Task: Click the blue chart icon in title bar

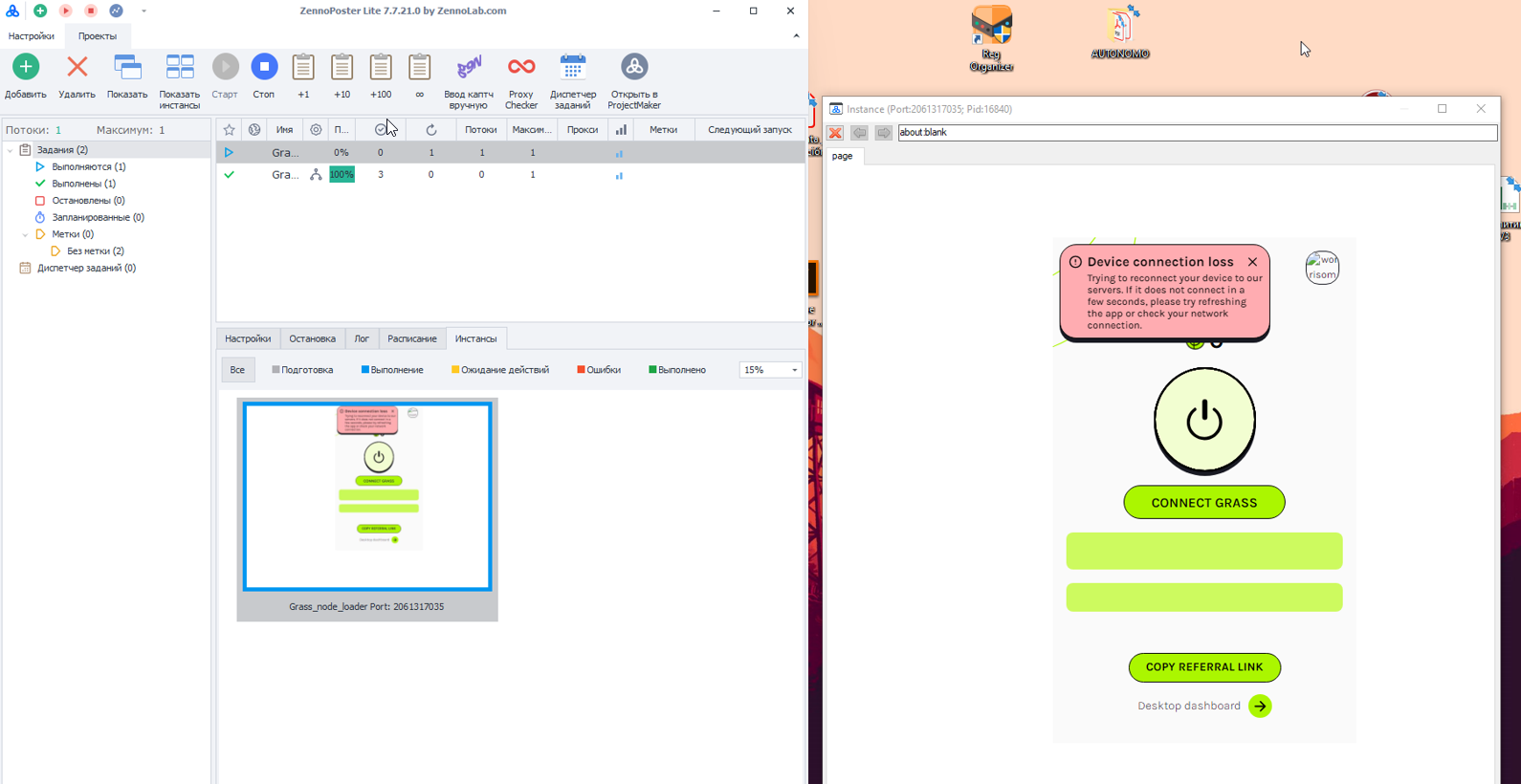Action: [x=116, y=11]
